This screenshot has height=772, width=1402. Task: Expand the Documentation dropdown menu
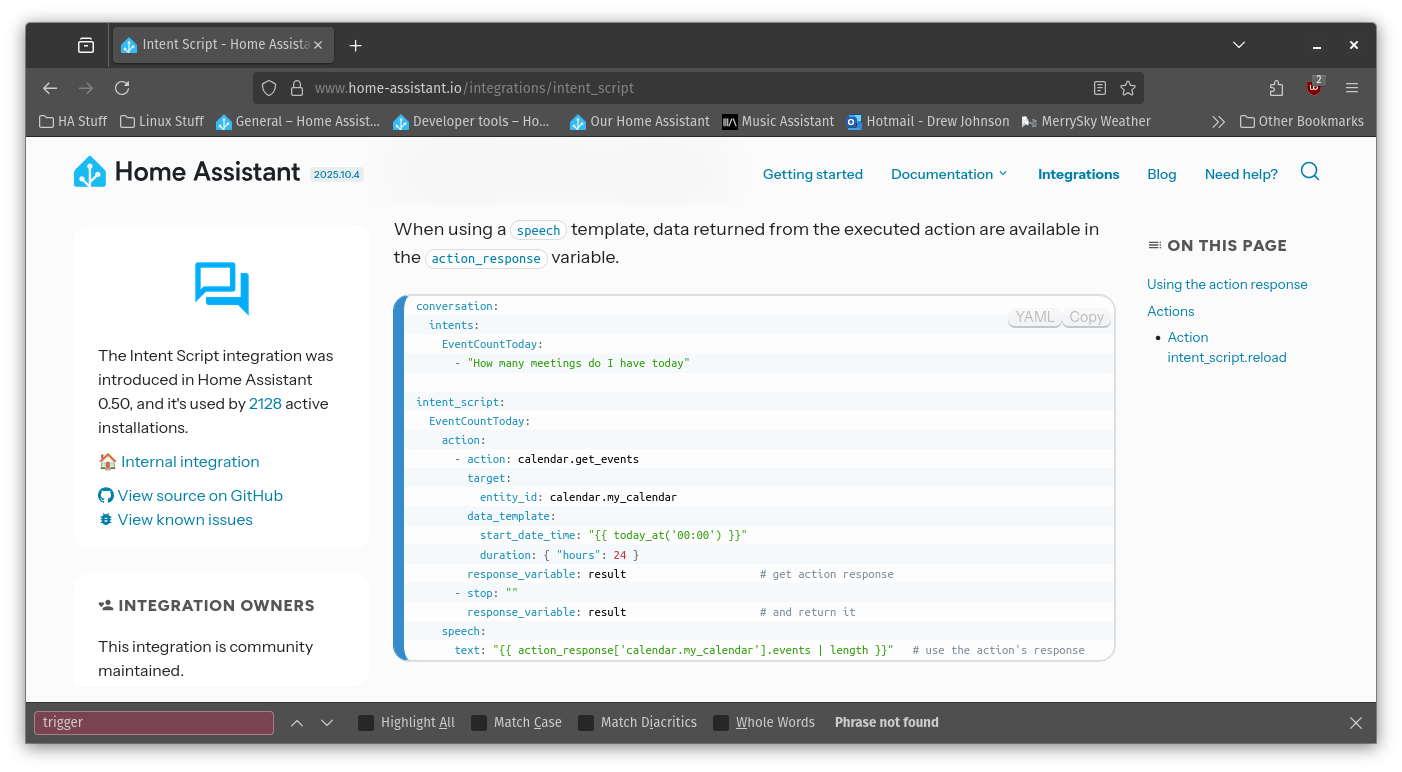[x=949, y=174]
